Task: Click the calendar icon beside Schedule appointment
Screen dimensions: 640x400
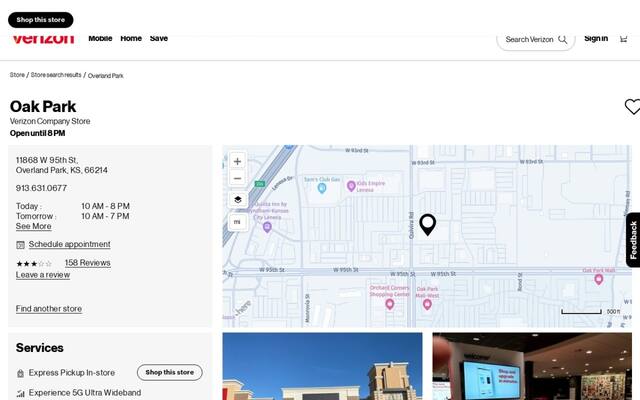Action: pyautogui.click(x=20, y=245)
